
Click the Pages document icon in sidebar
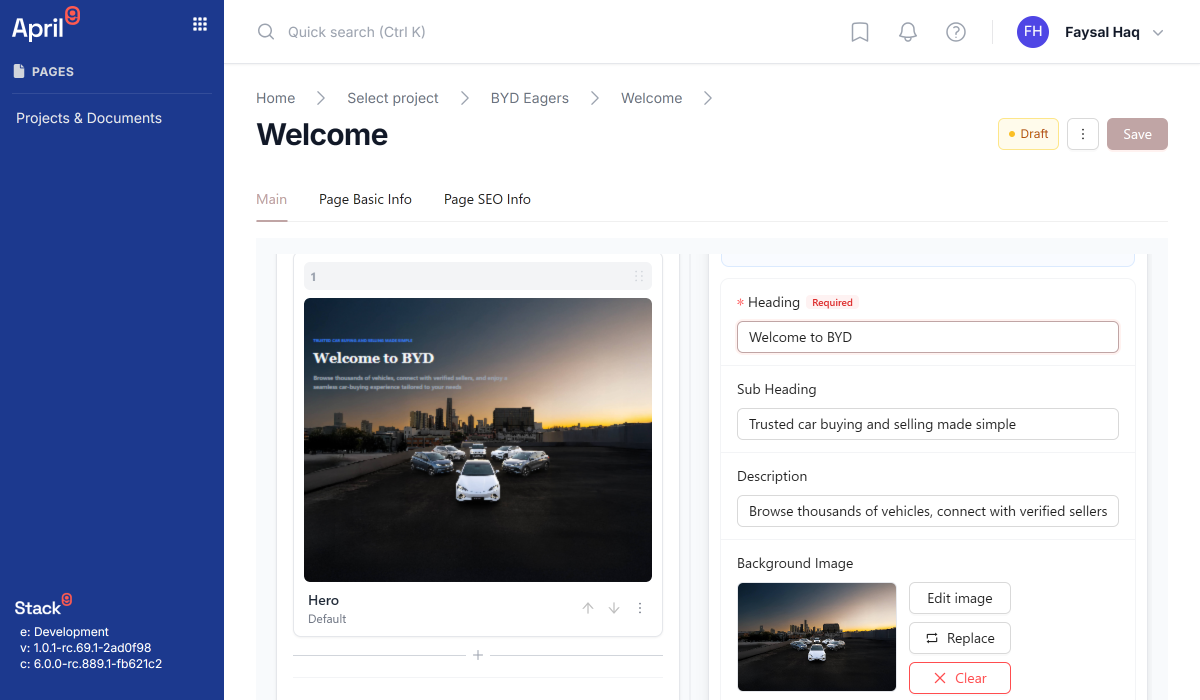(x=18, y=71)
